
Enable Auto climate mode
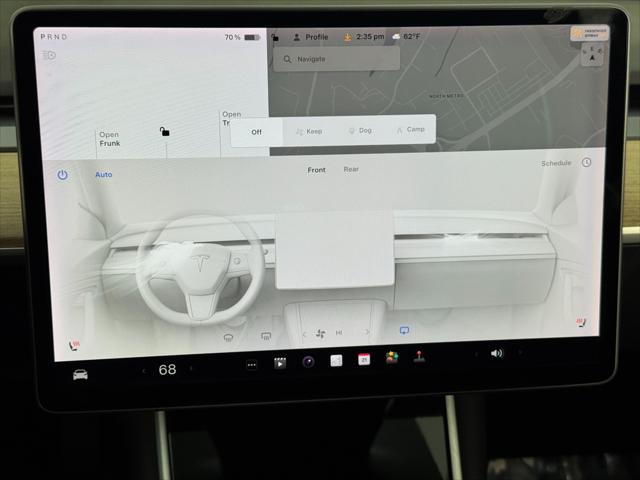[104, 175]
